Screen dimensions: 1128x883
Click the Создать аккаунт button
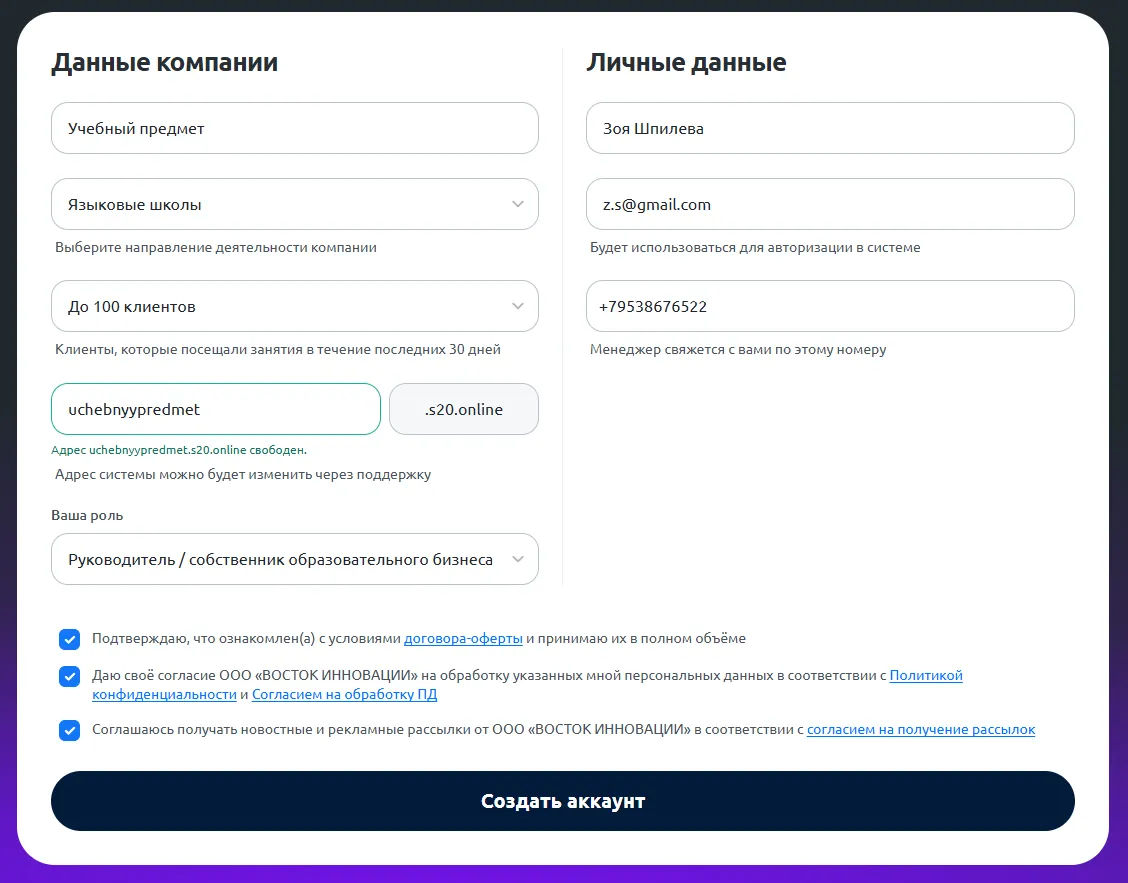pyautogui.click(x=563, y=801)
